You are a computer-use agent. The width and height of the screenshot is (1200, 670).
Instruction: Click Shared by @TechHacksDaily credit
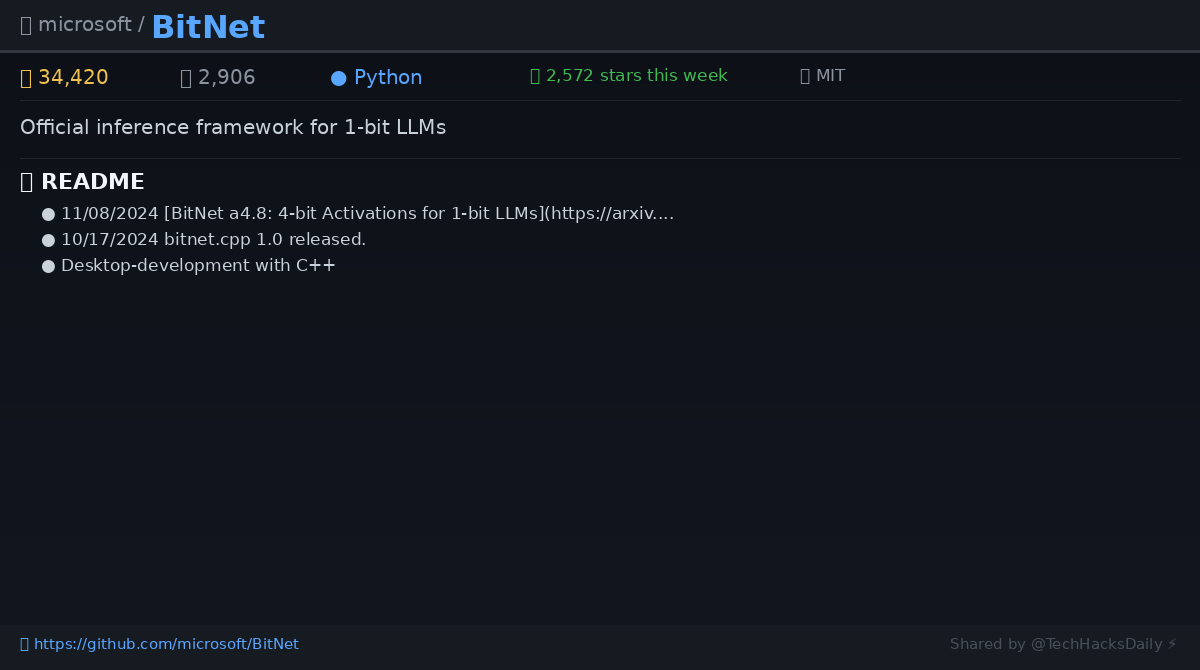point(1063,644)
